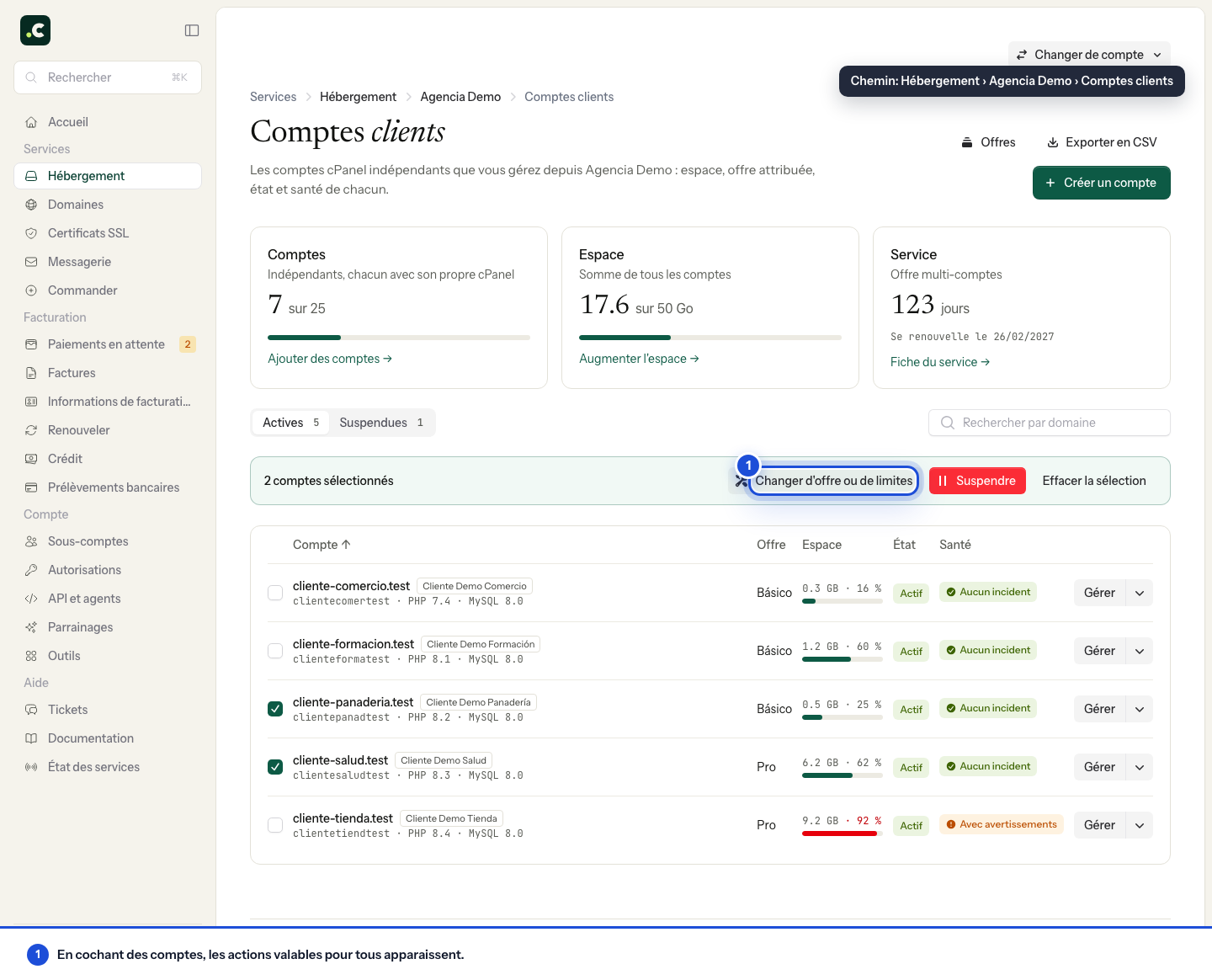Open Paiements en attente in sidebar
1212x980 pixels.
pyautogui.click(x=108, y=344)
